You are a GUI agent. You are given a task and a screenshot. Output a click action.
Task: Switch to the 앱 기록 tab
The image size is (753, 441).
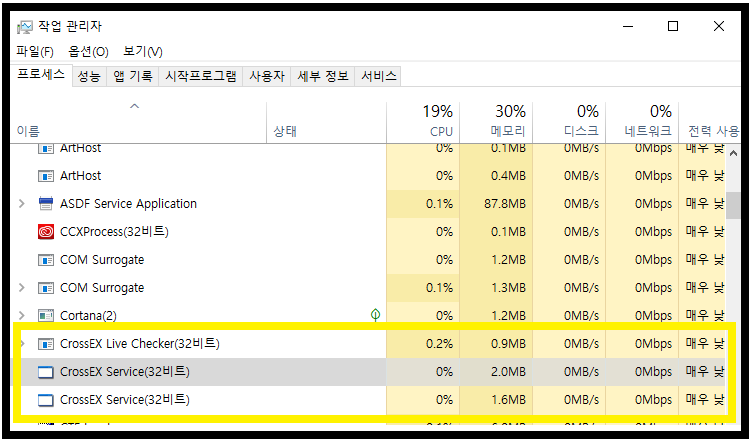[x=133, y=76]
